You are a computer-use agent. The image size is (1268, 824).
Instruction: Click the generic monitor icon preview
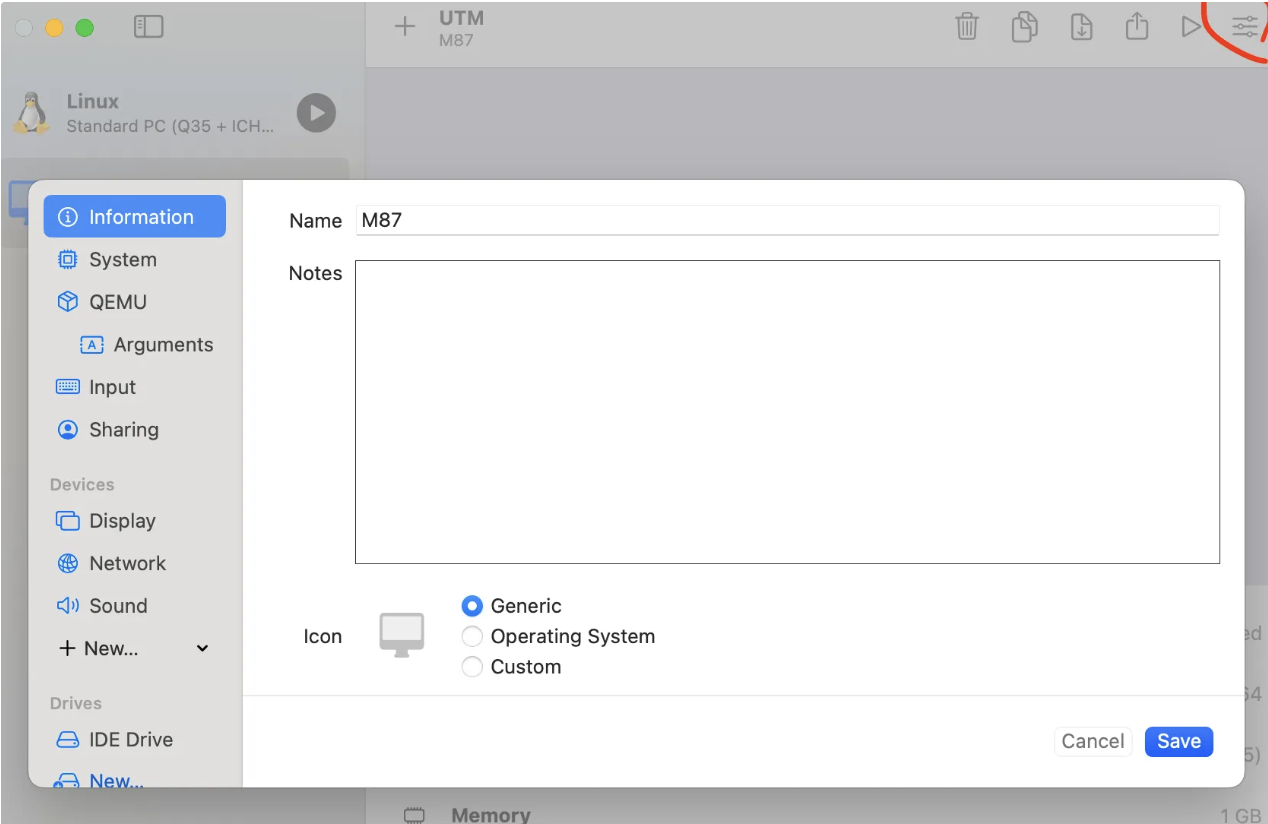[x=402, y=635]
